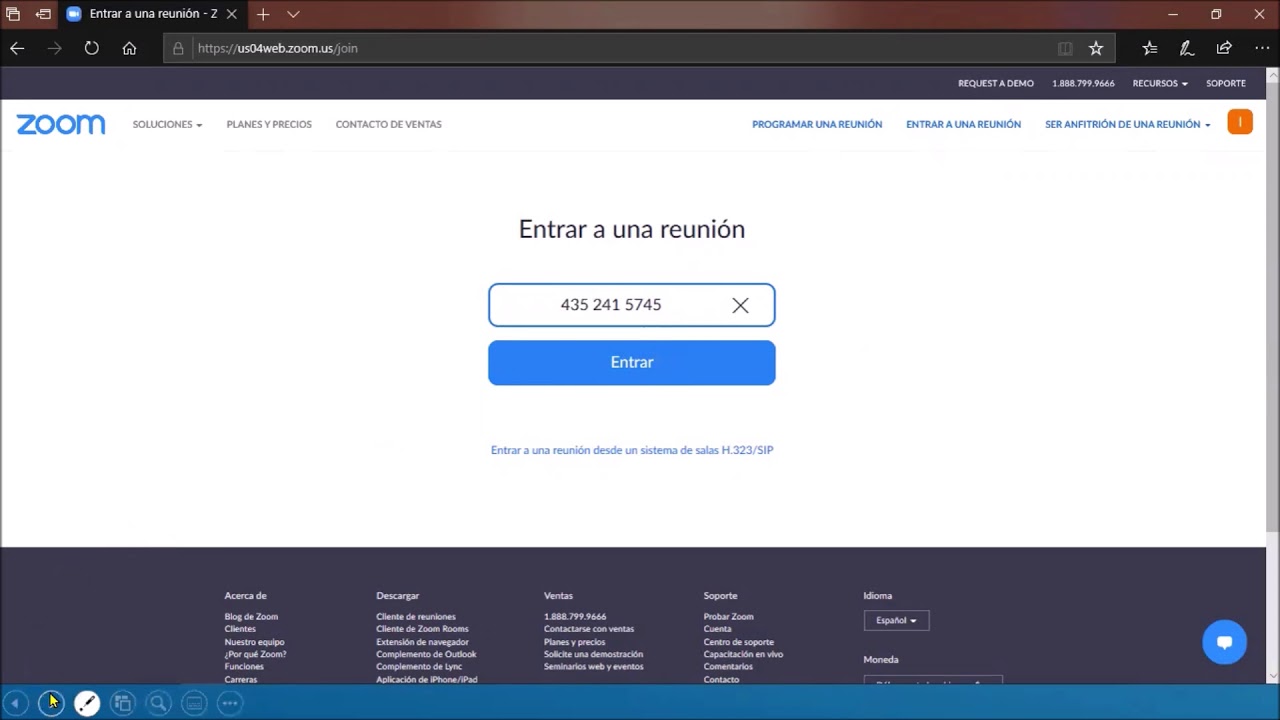Viewport: 1280px width, 720px height.
Task: Click the browser forward arrow
Action: pos(54,48)
